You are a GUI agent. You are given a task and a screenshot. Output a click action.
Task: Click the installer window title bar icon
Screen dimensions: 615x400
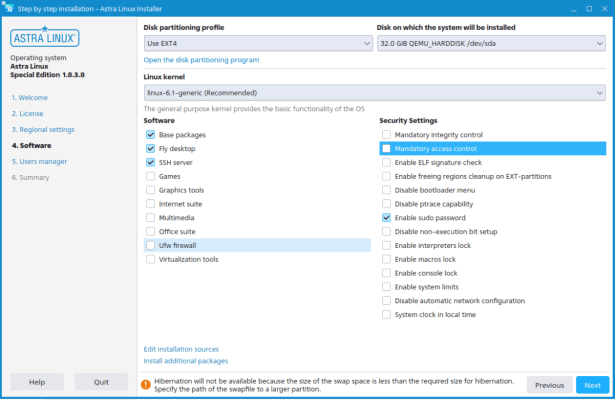point(8,7)
